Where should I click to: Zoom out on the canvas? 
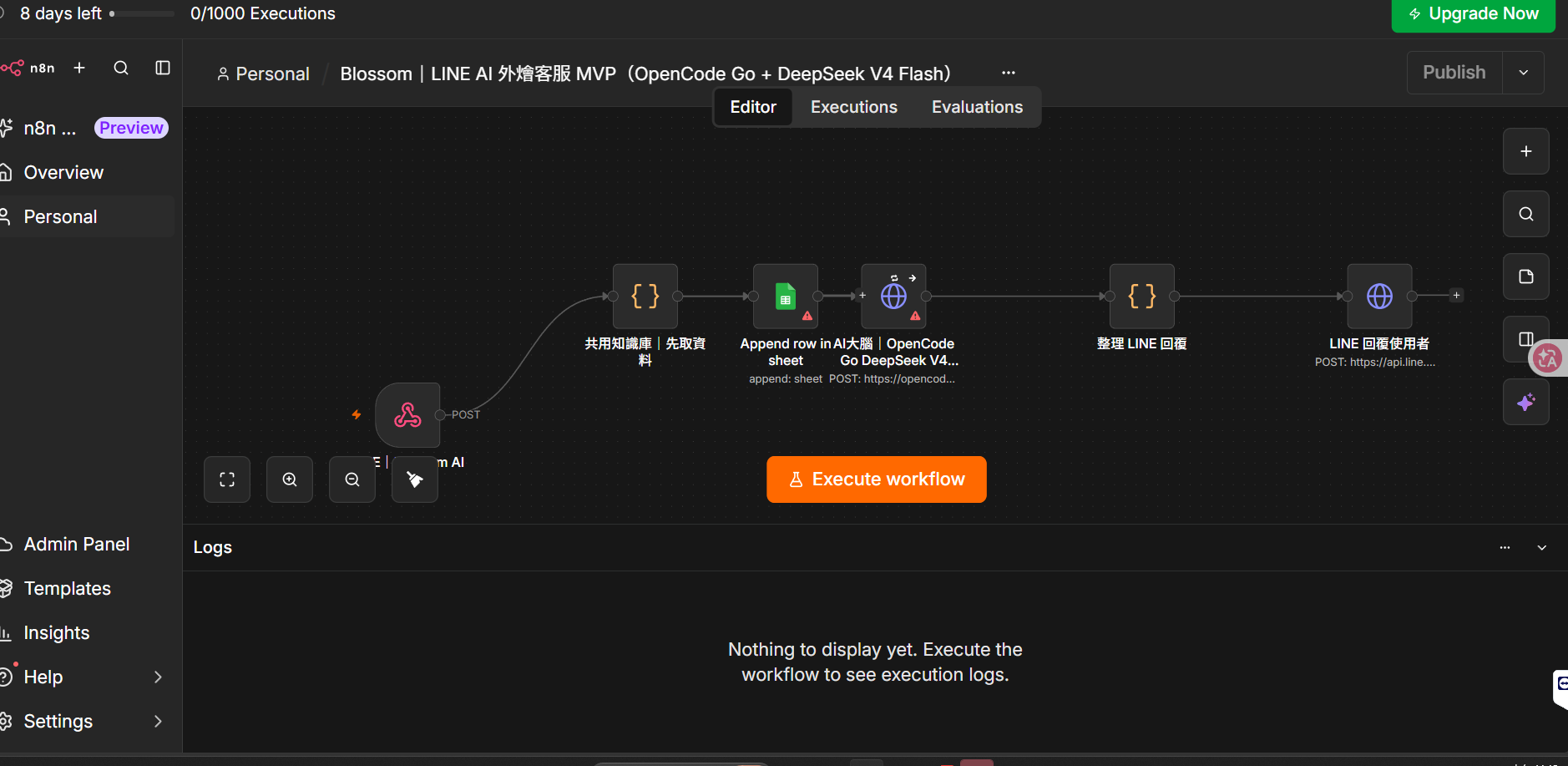tap(352, 479)
